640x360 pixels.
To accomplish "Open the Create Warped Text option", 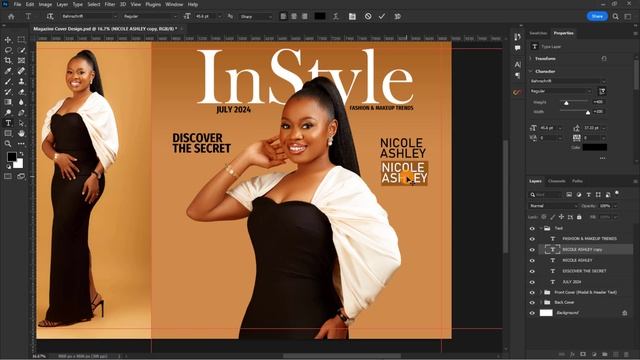I will (x=336, y=16).
